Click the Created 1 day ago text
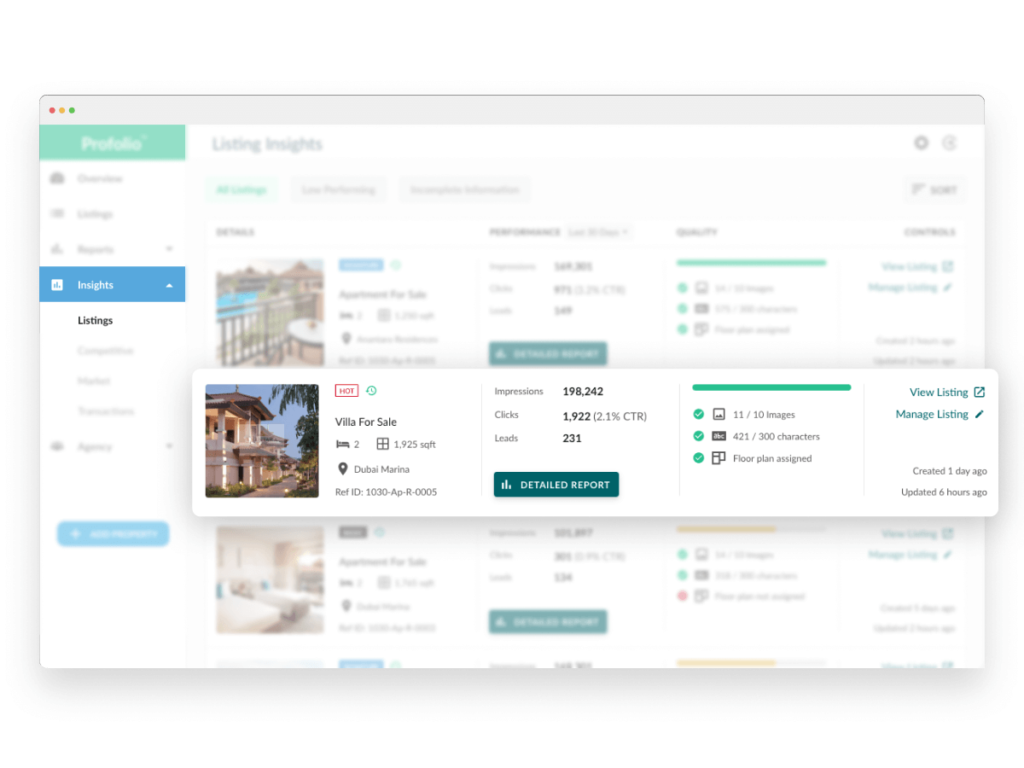The height and width of the screenshot is (768, 1024). [950, 471]
